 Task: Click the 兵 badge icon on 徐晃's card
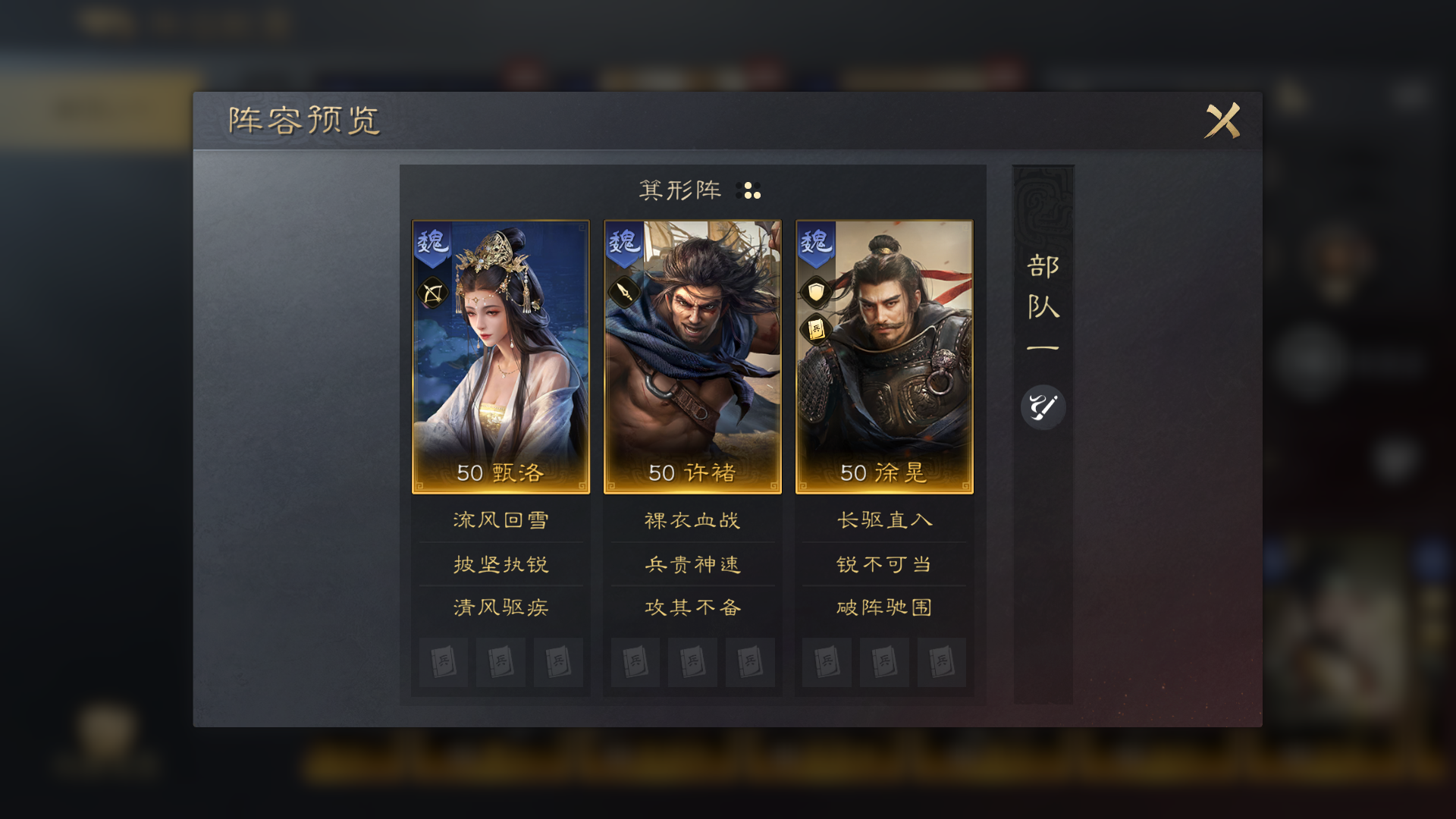tap(816, 329)
